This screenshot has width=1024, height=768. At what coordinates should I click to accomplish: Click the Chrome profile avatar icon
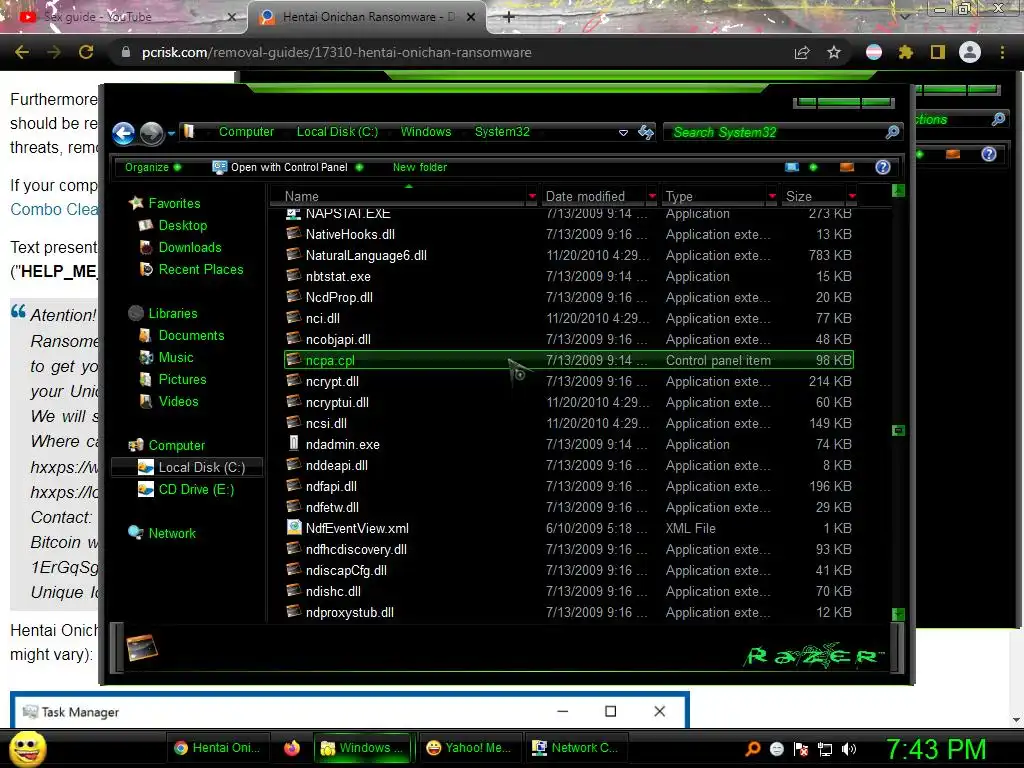(x=970, y=52)
